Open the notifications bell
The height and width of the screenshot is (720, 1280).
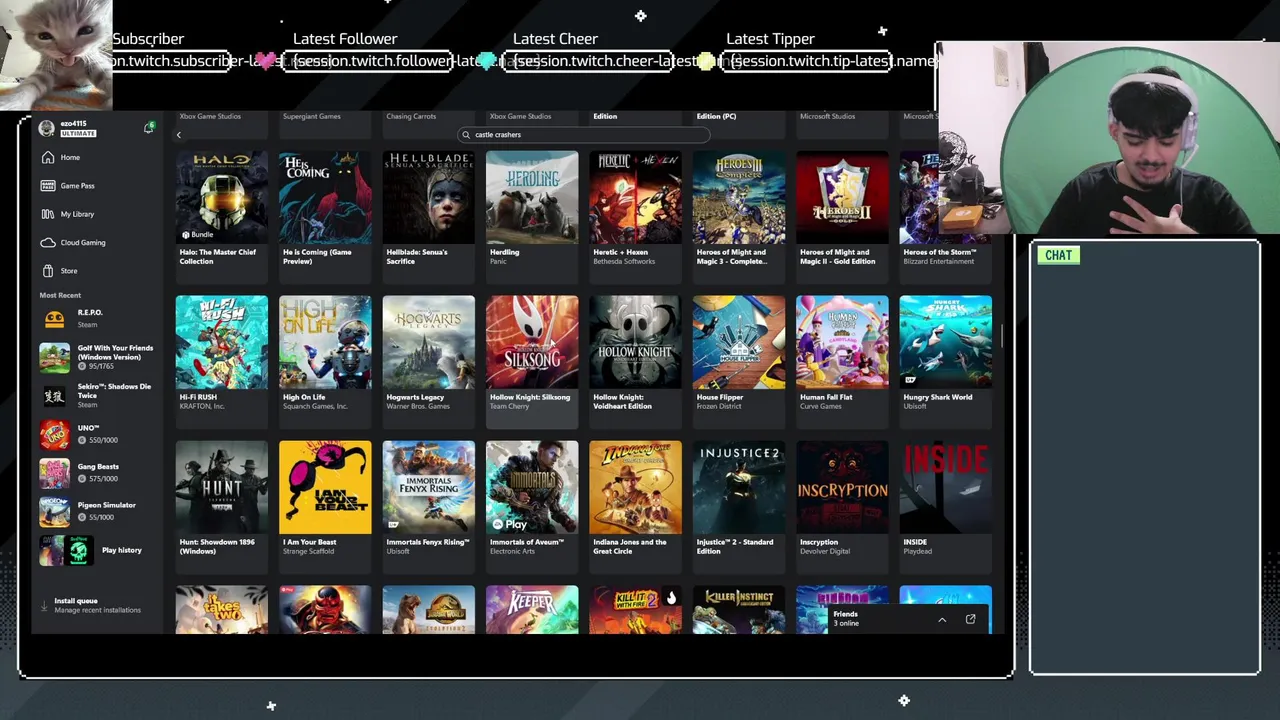pyautogui.click(x=148, y=128)
